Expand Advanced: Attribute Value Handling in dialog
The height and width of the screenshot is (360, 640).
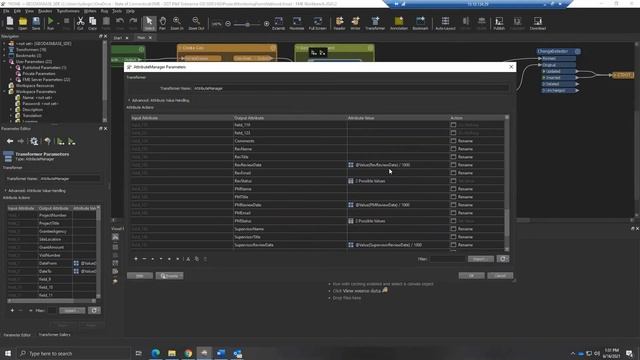(129, 100)
